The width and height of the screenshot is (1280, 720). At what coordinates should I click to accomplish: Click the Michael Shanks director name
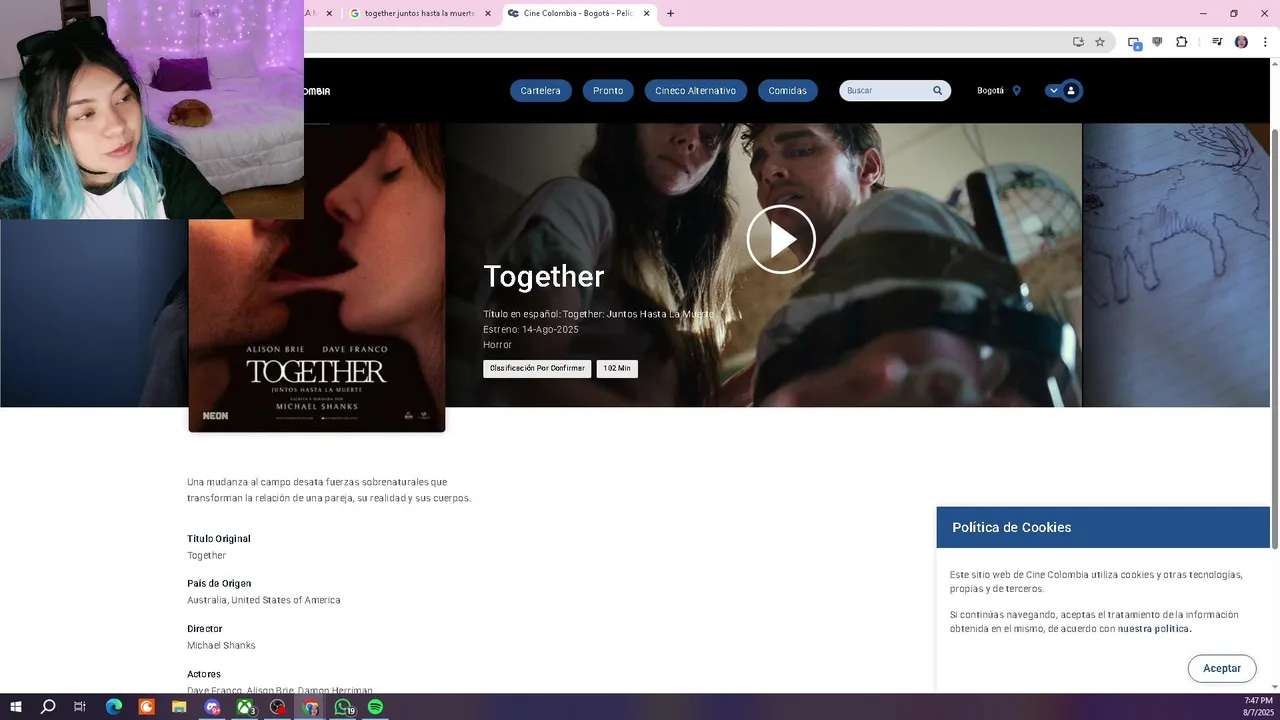coord(221,645)
